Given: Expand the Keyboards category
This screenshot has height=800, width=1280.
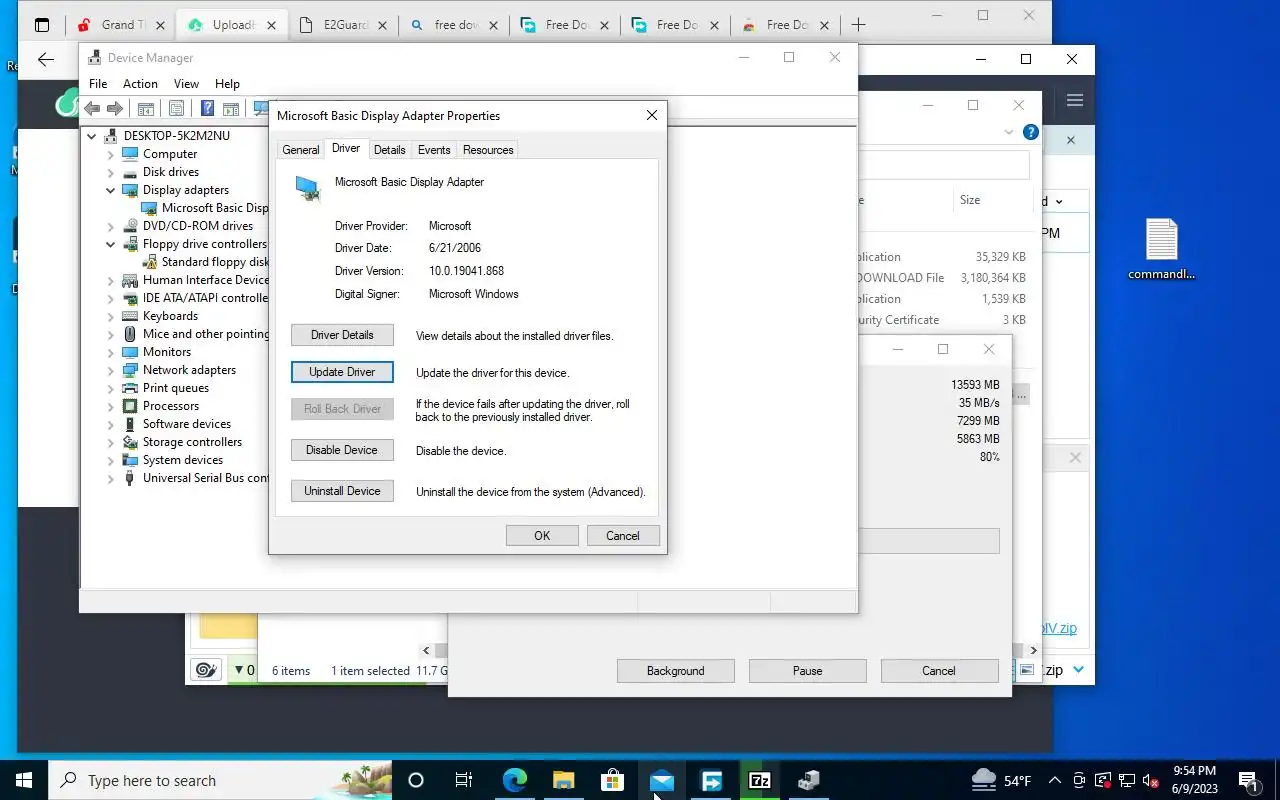Looking at the screenshot, I should (x=111, y=316).
